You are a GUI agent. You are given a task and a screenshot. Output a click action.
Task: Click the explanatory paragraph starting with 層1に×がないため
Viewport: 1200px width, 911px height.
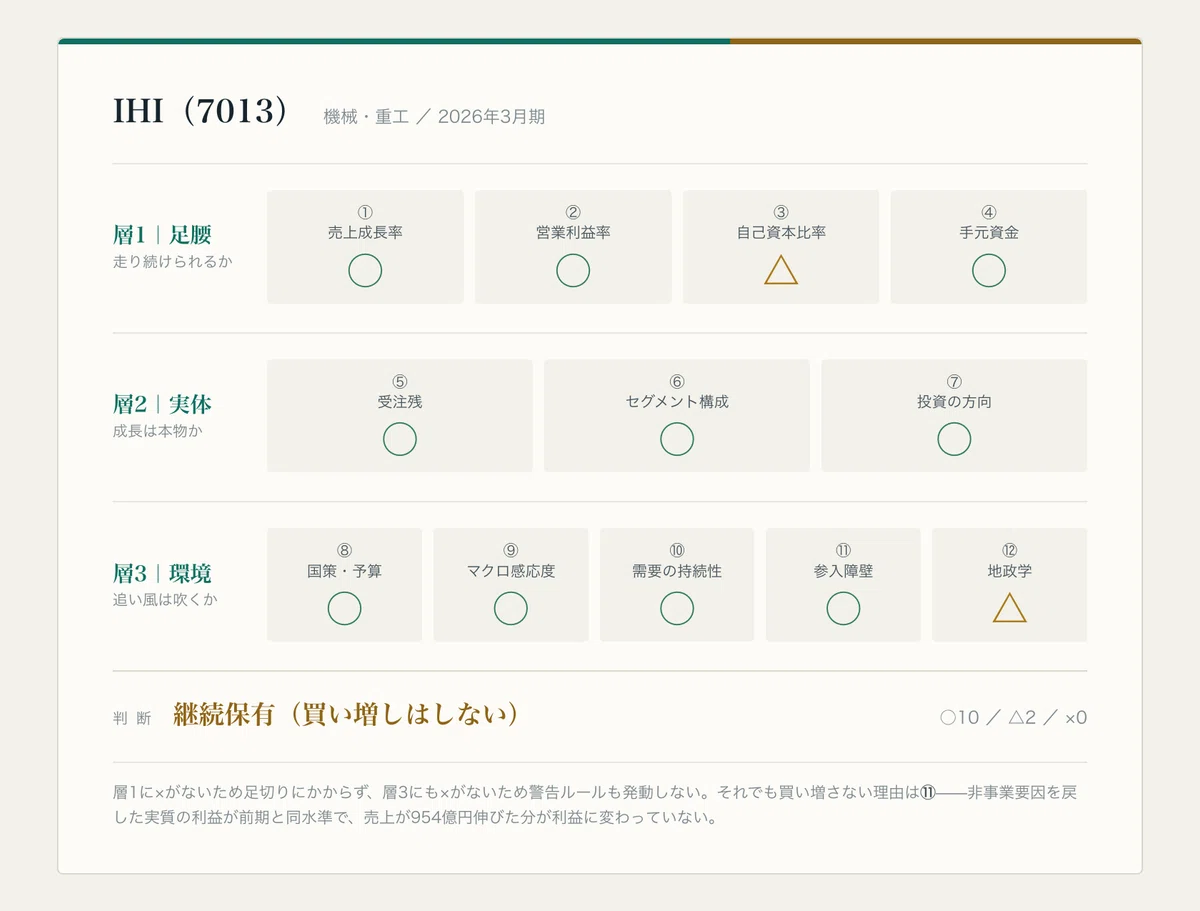pyautogui.click(x=595, y=805)
